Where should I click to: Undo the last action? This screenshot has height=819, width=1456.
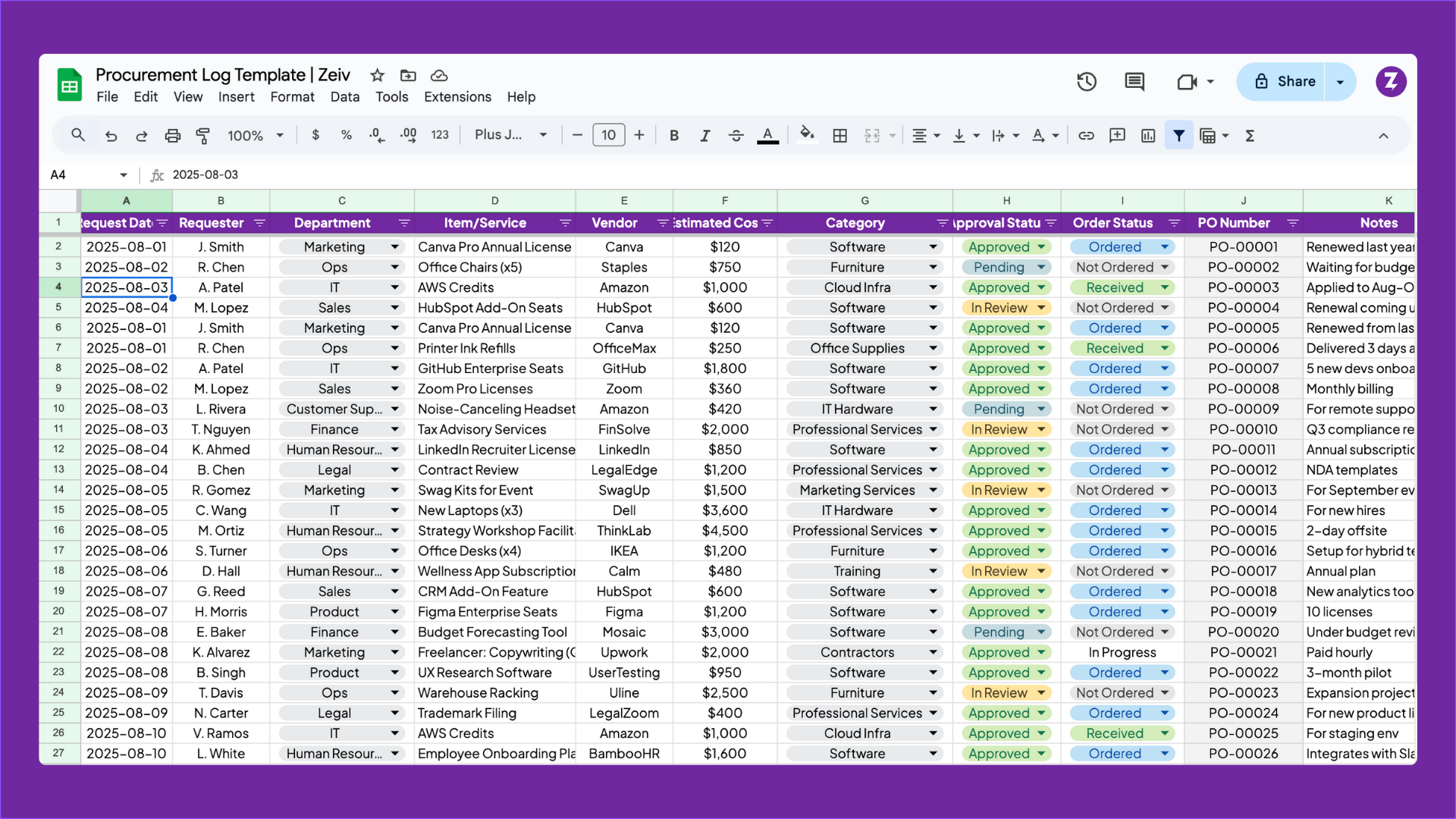click(111, 135)
